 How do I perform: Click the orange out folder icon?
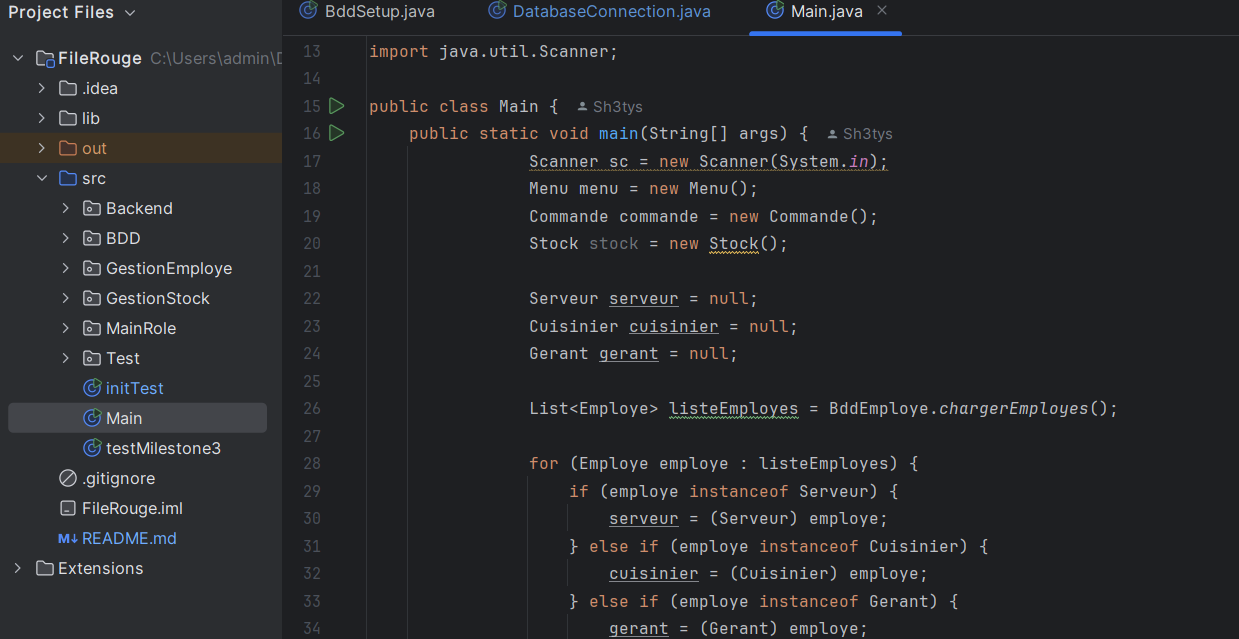coord(68,148)
